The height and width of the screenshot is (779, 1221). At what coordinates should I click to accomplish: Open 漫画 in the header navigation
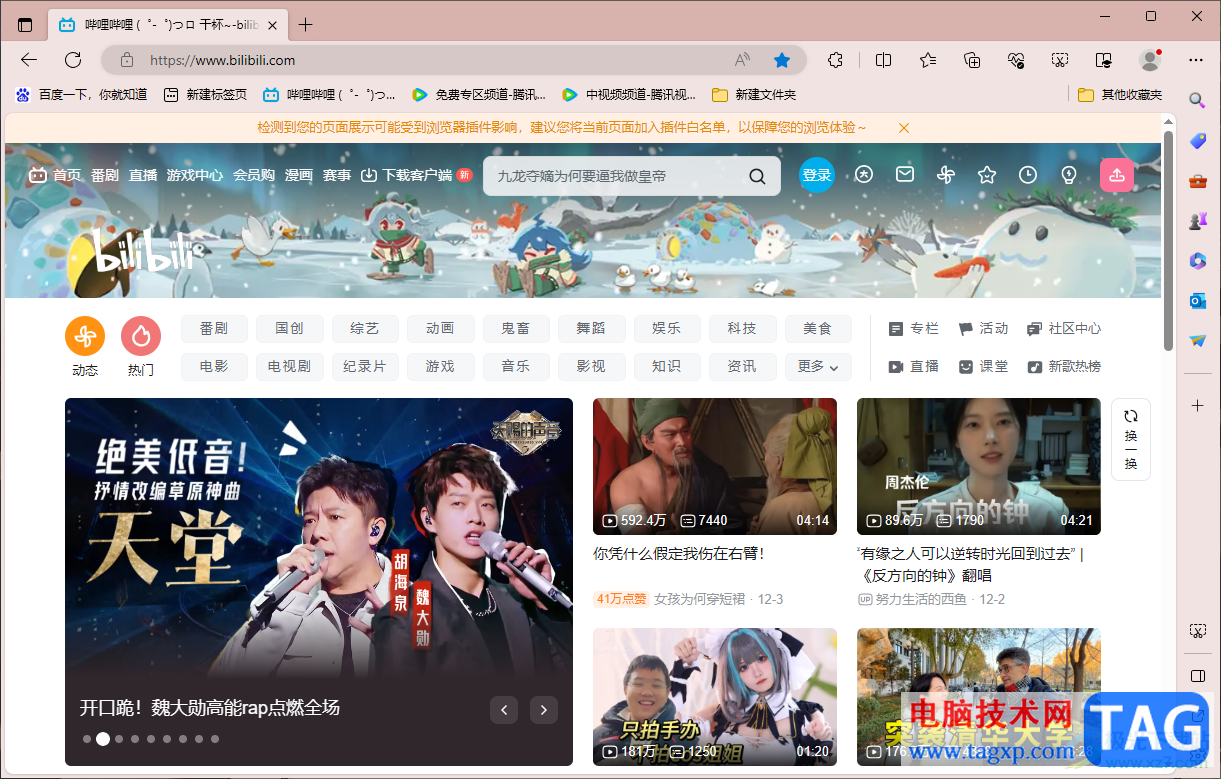tap(299, 175)
